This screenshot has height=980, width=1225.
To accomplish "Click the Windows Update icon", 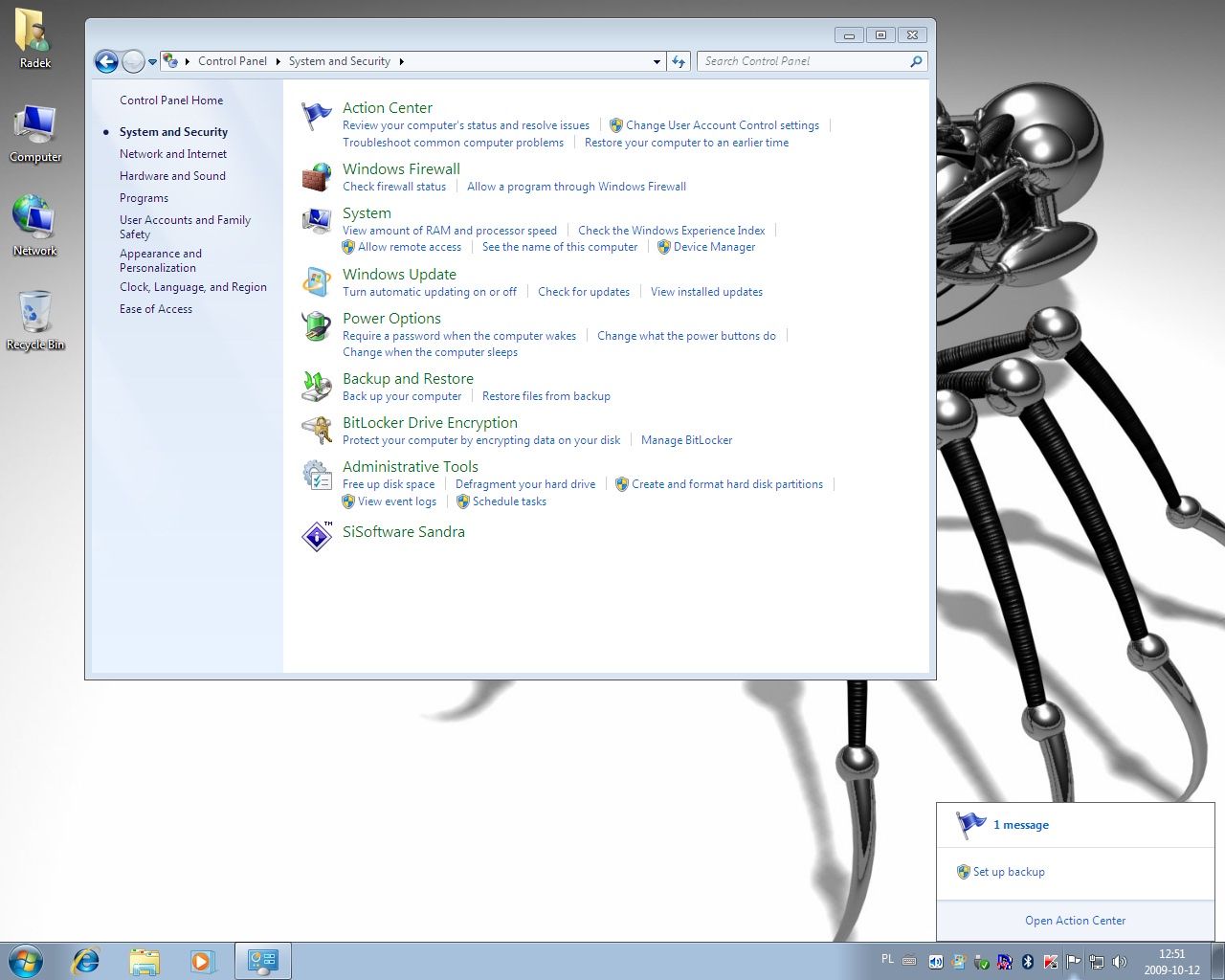I will 316,282.
